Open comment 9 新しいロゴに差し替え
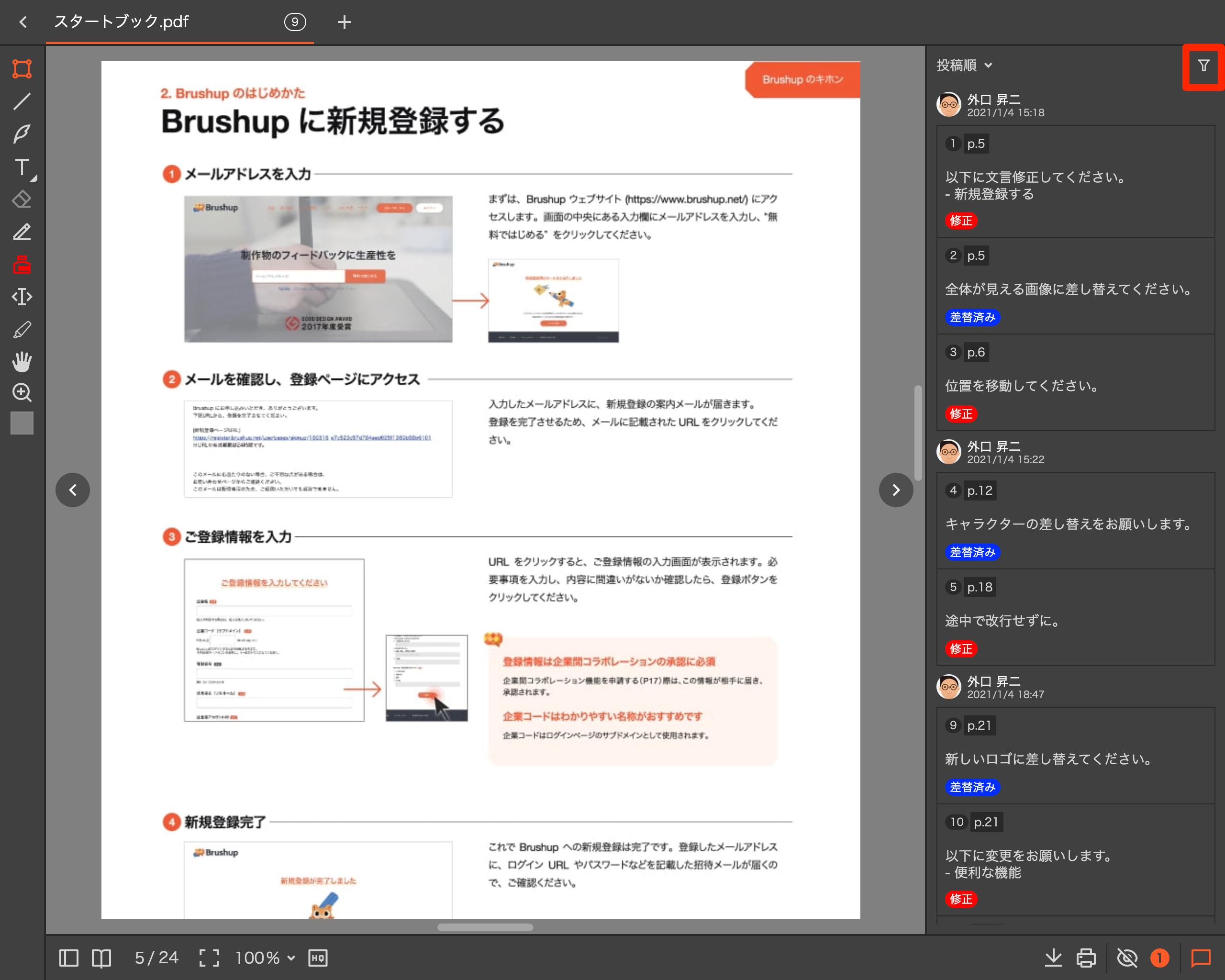Image resolution: width=1225 pixels, height=980 pixels. tap(1075, 756)
